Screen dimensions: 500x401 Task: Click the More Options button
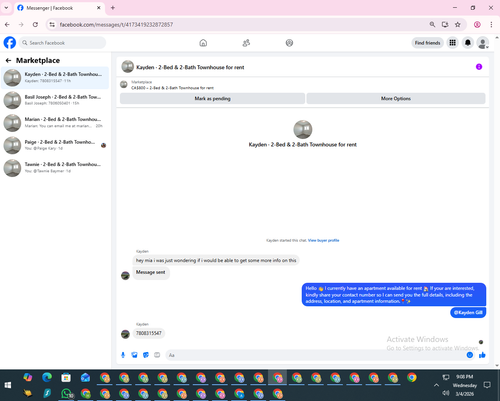[x=396, y=98]
